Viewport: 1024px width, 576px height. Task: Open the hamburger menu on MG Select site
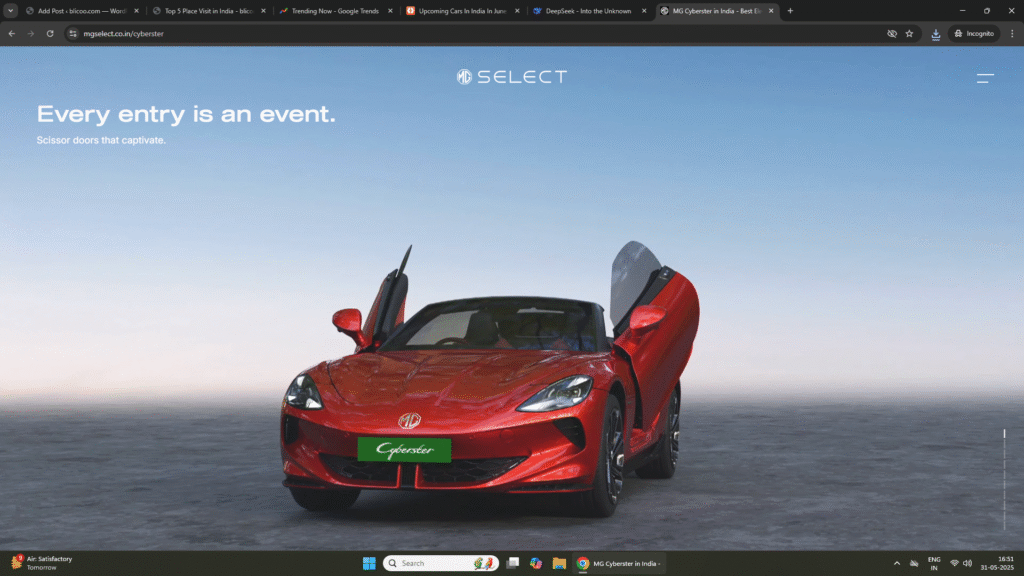point(985,77)
